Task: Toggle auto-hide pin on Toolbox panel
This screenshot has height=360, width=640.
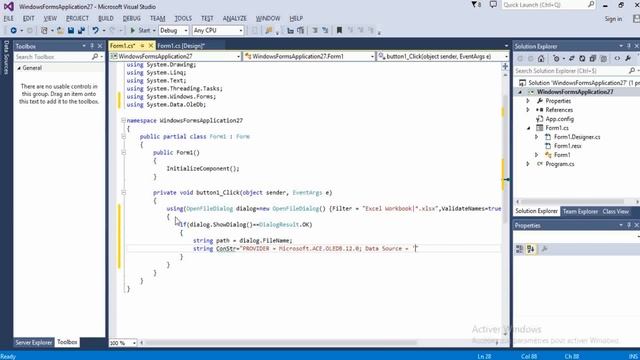Action: point(92,46)
